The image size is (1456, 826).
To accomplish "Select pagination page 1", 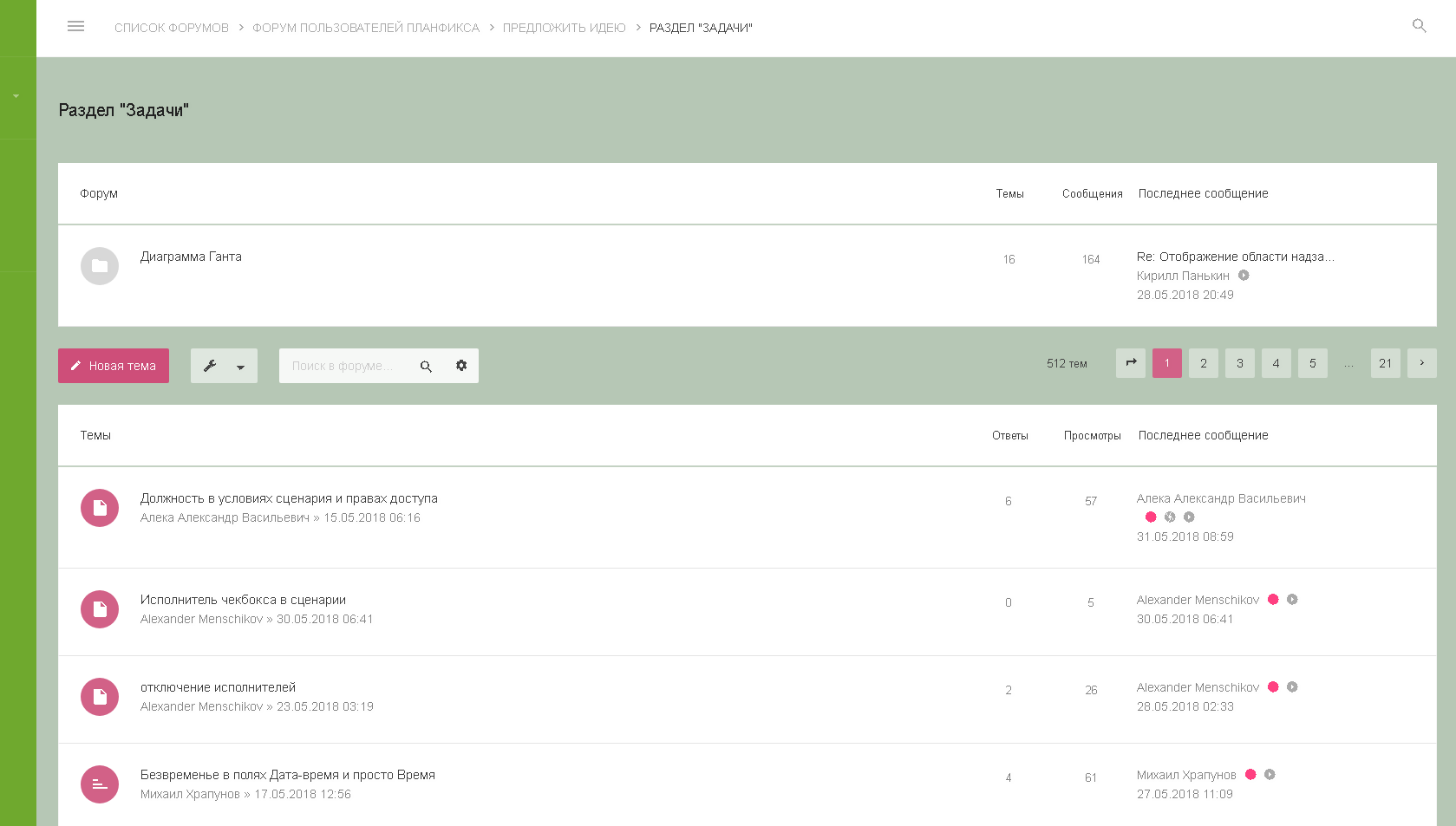I will tap(1167, 363).
